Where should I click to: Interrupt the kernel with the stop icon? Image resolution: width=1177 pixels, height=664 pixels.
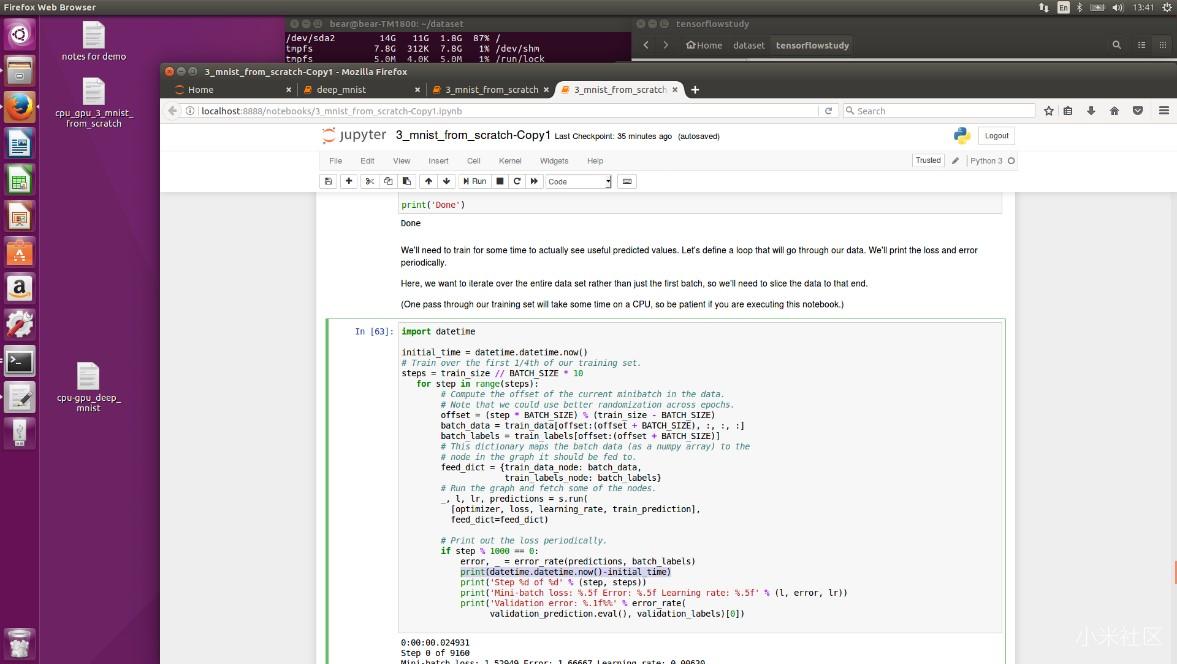click(500, 182)
